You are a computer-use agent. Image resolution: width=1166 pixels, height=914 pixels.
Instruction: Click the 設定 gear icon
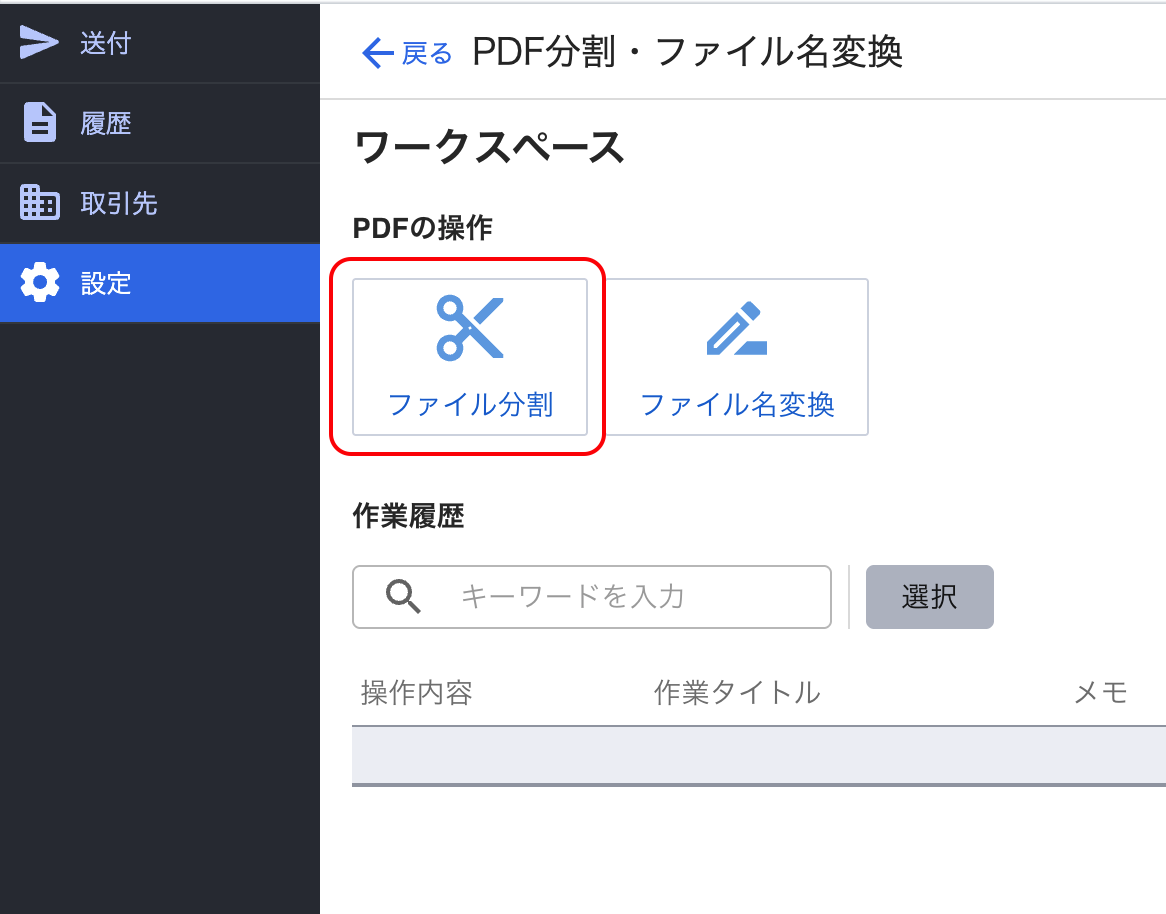pyautogui.click(x=40, y=283)
